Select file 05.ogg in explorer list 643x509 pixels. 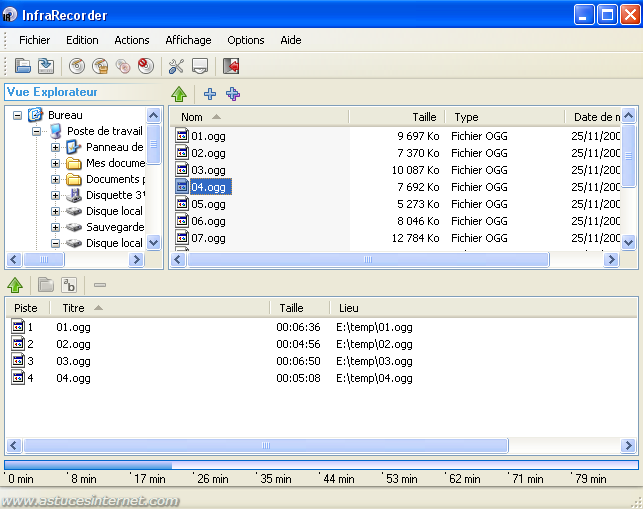pyautogui.click(x=208, y=204)
